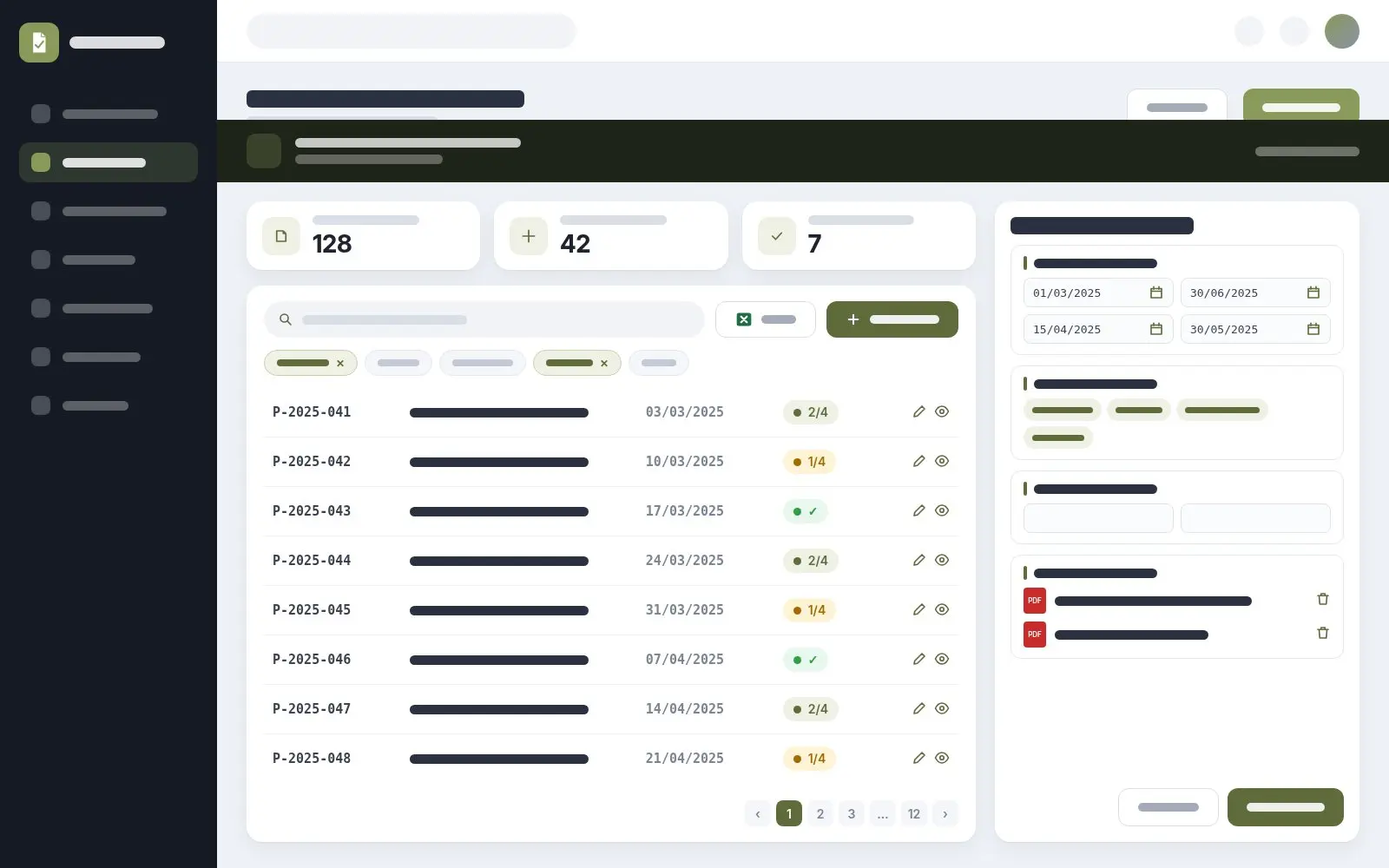Click the completed check badge for P-2025-043
Image resolution: width=1389 pixels, height=868 pixels.
[x=806, y=511]
